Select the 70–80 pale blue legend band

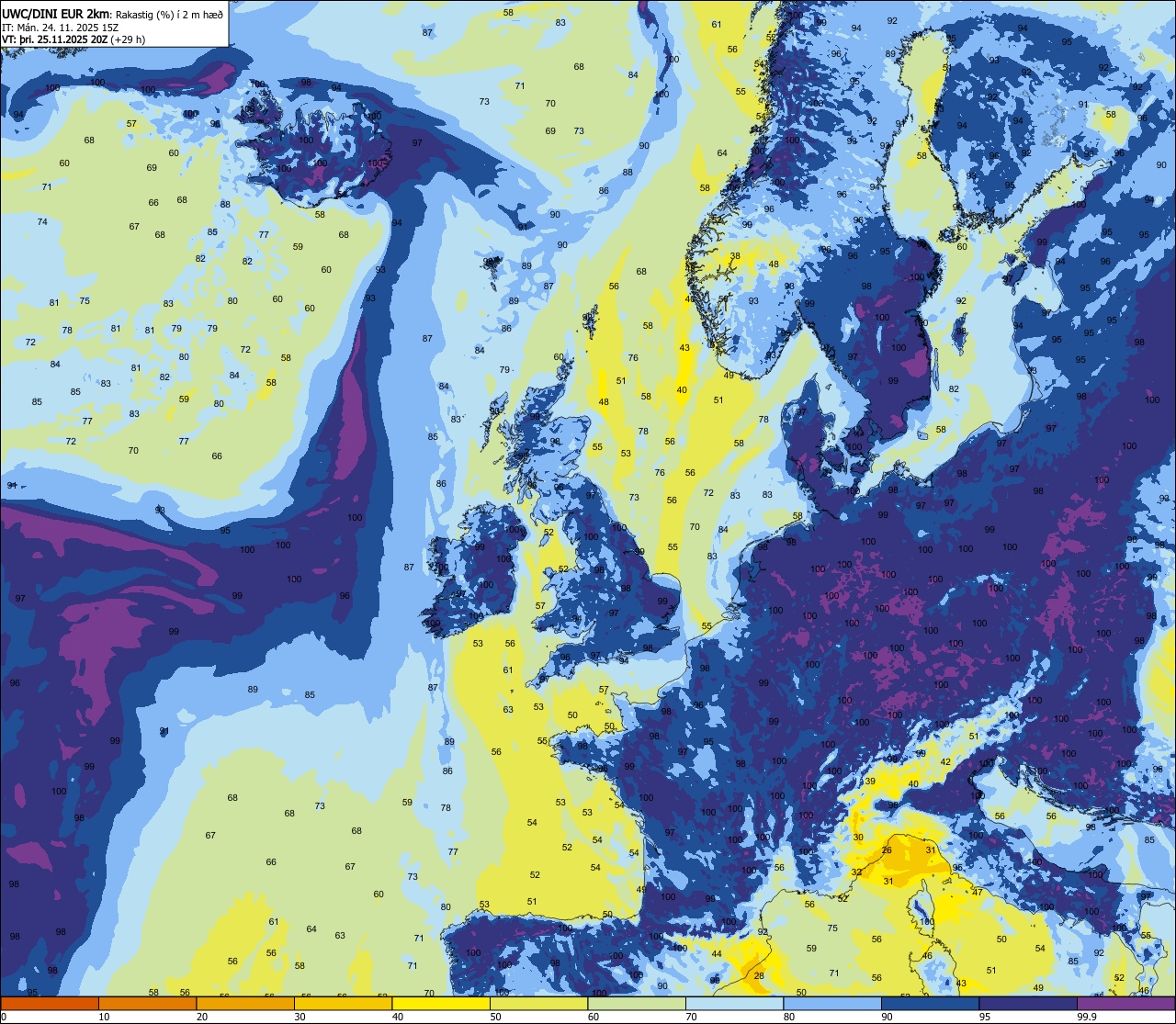[734, 1004]
